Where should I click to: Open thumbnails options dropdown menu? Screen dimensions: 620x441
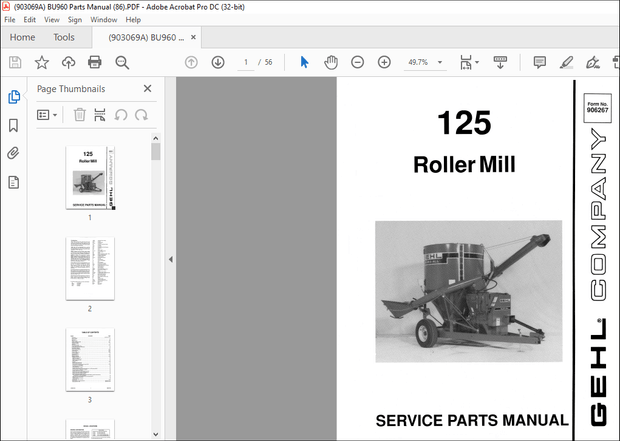pos(47,115)
